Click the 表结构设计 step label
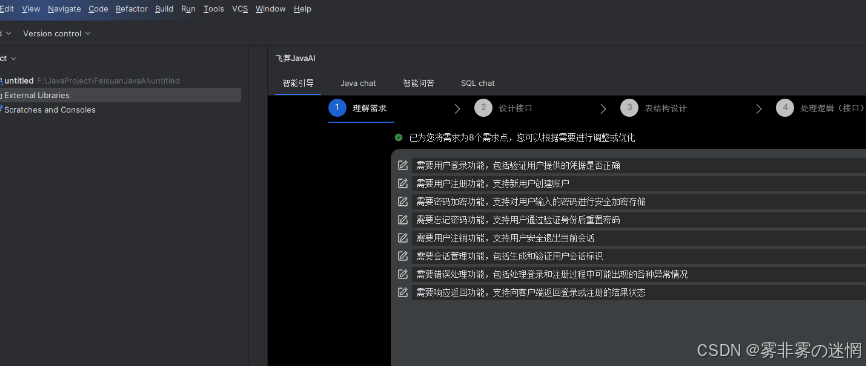The image size is (866, 366). tap(666, 108)
